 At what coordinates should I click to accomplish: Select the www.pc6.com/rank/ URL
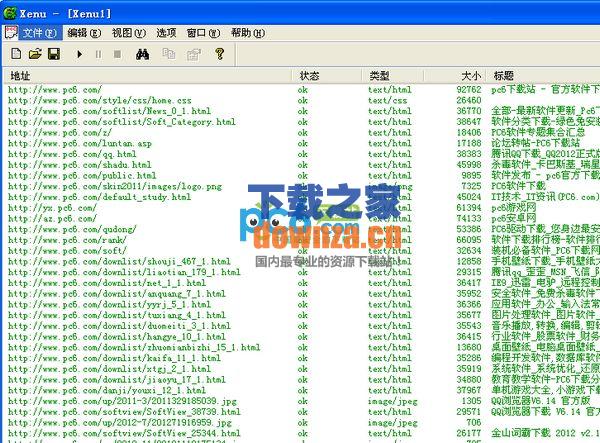[x=67, y=239]
